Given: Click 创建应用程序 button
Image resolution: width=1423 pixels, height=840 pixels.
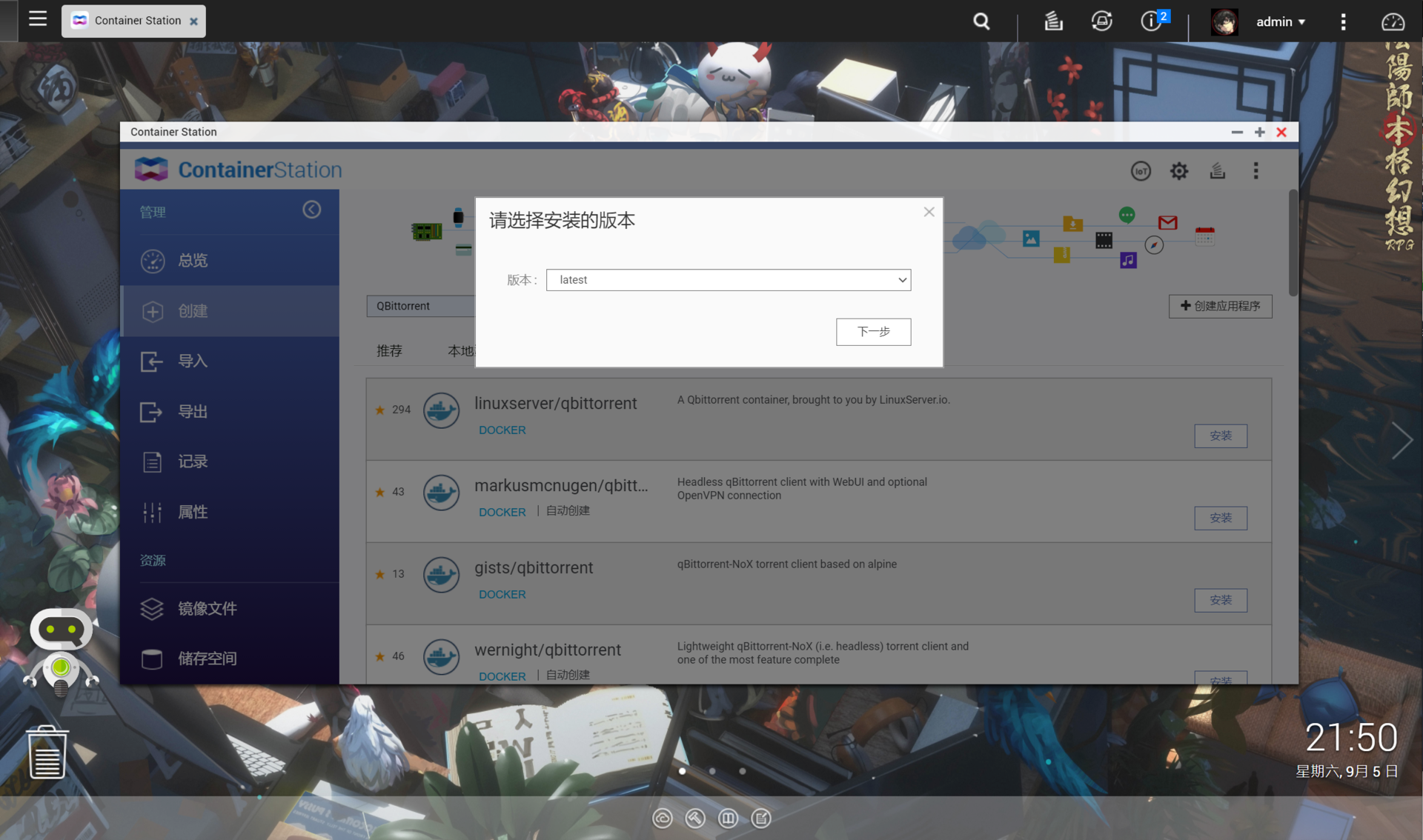Looking at the screenshot, I should pos(1220,306).
